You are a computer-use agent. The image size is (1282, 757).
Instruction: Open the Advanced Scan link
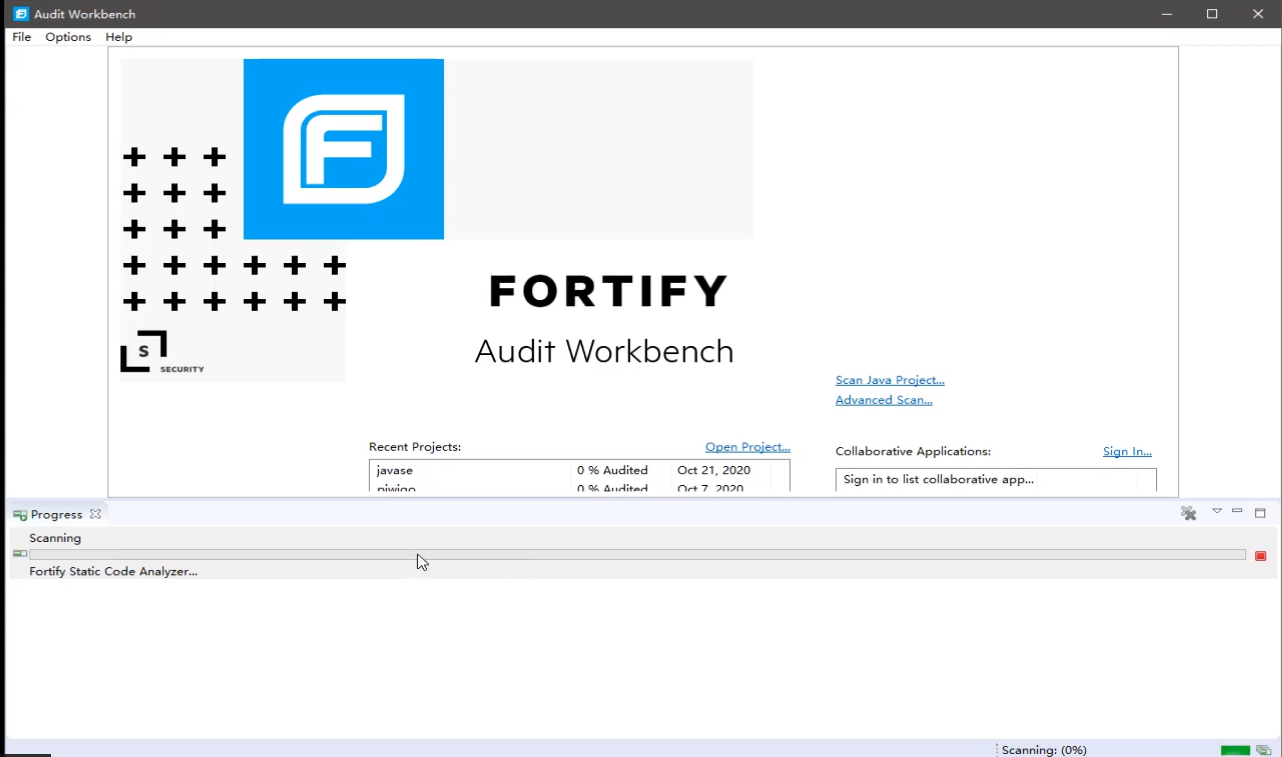point(884,400)
